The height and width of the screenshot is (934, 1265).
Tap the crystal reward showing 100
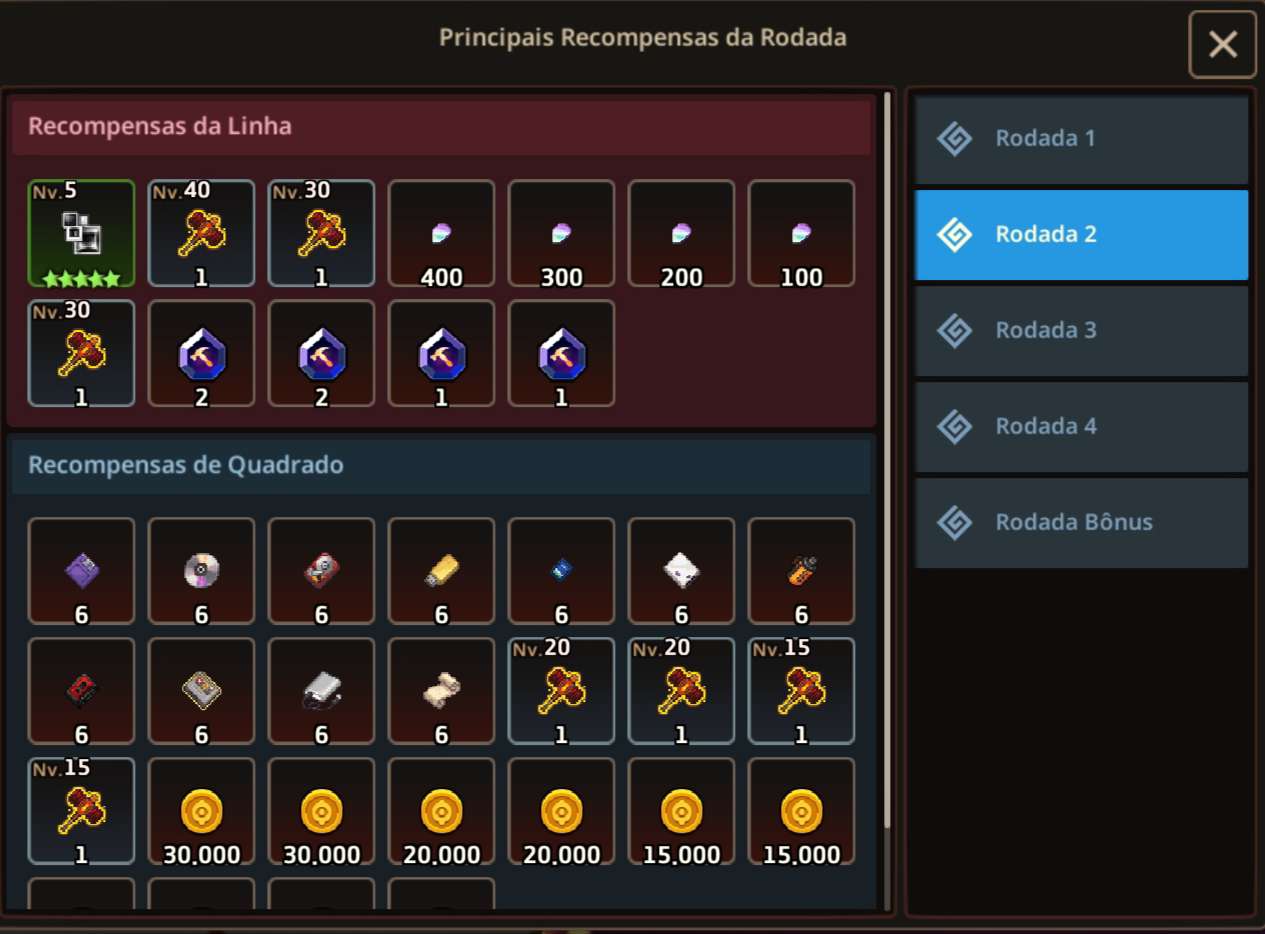tap(801, 234)
